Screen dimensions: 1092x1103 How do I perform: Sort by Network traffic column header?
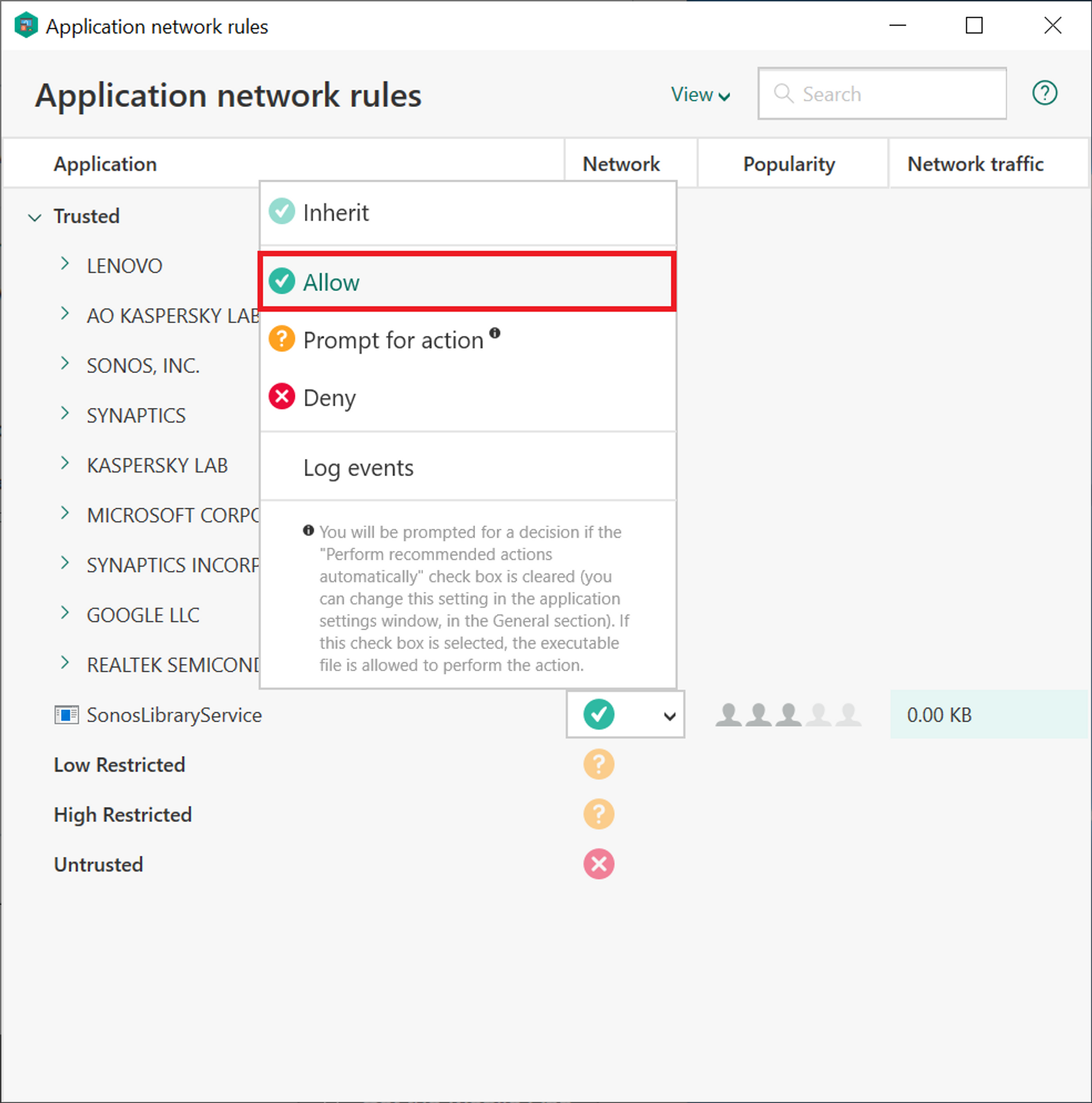click(x=975, y=164)
